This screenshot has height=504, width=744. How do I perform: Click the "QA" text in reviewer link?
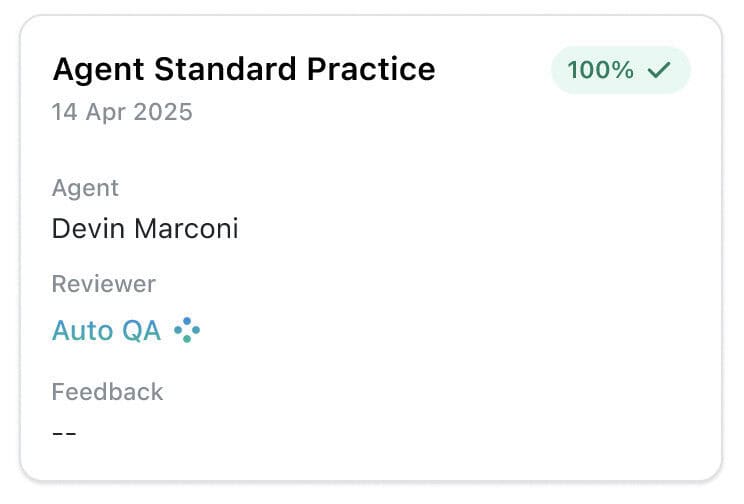pyautogui.click(x=142, y=330)
